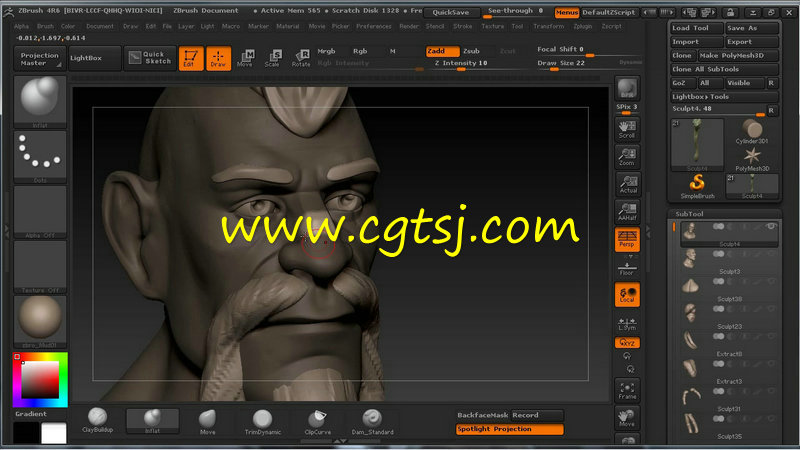
Task: Toggle Mrgb paint mode
Action: pyautogui.click(x=327, y=51)
